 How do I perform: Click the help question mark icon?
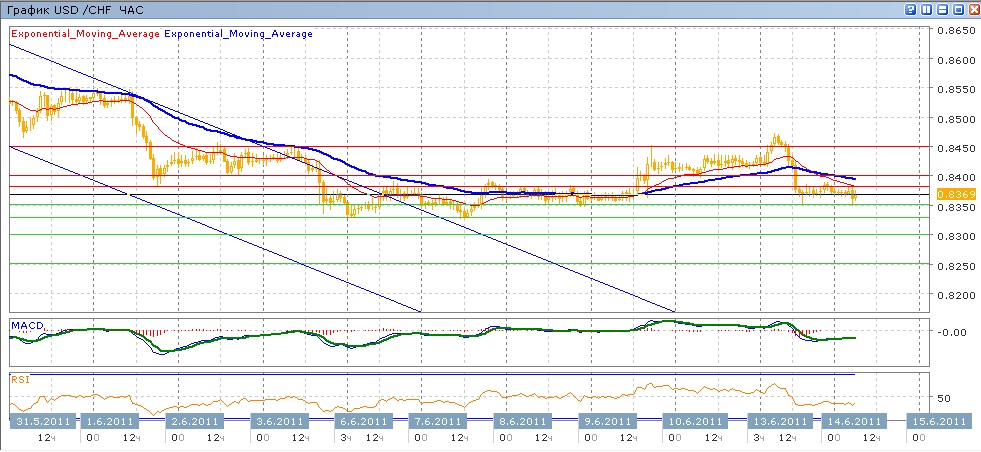(911, 9)
